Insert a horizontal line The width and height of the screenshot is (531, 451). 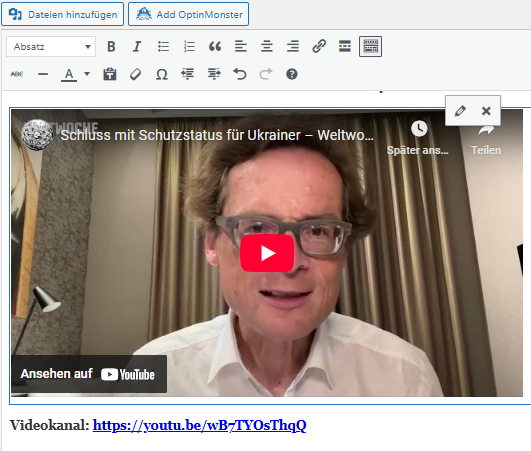pyautogui.click(x=43, y=74)
